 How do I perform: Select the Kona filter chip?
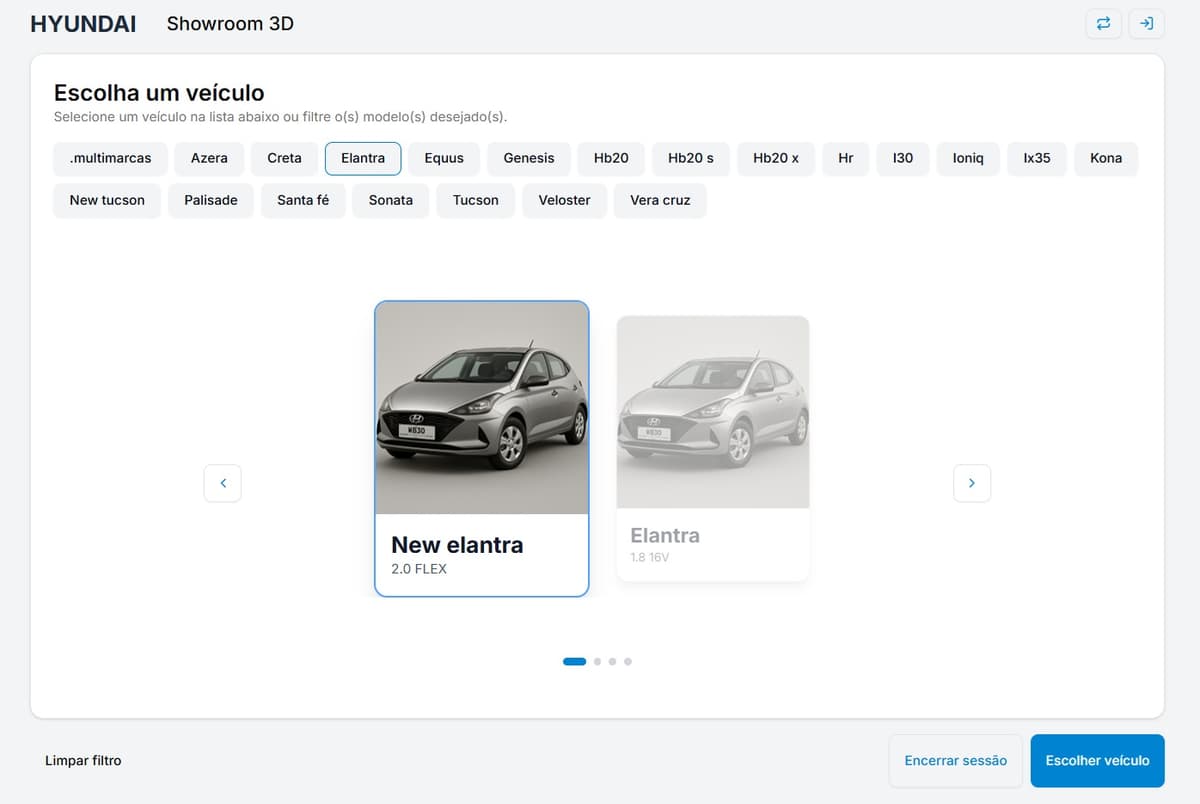click(x=1105, y=158)
